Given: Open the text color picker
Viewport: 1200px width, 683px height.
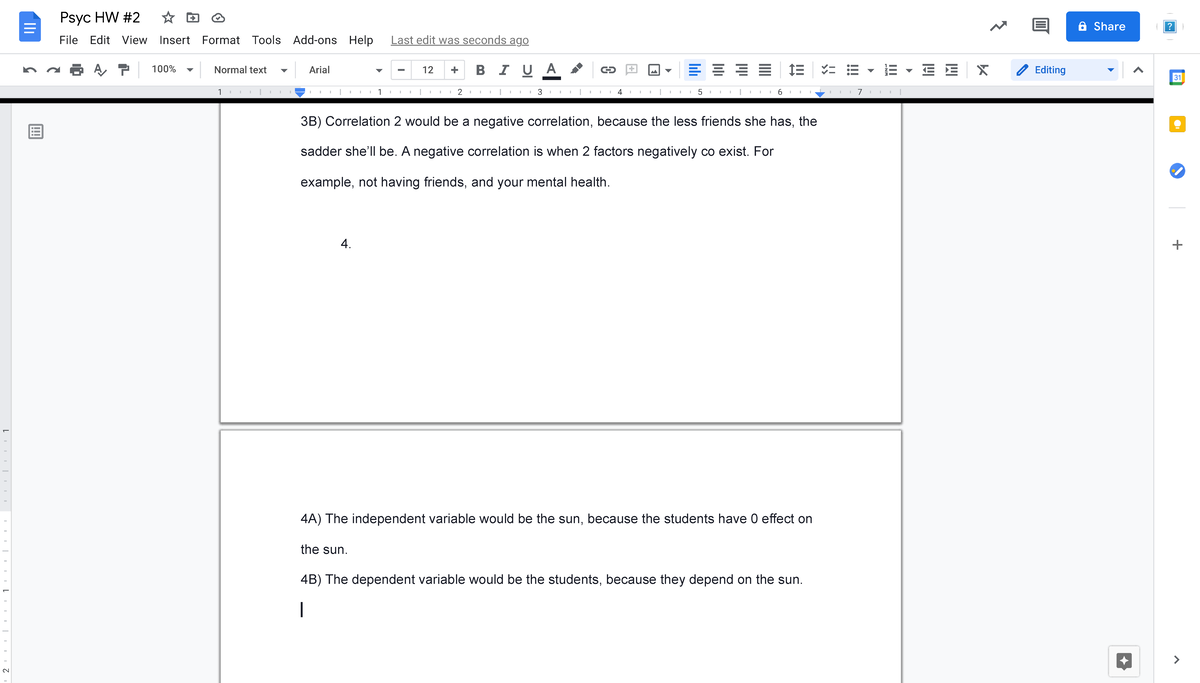Looking at the screenshot, I should [x=550, y=69].
